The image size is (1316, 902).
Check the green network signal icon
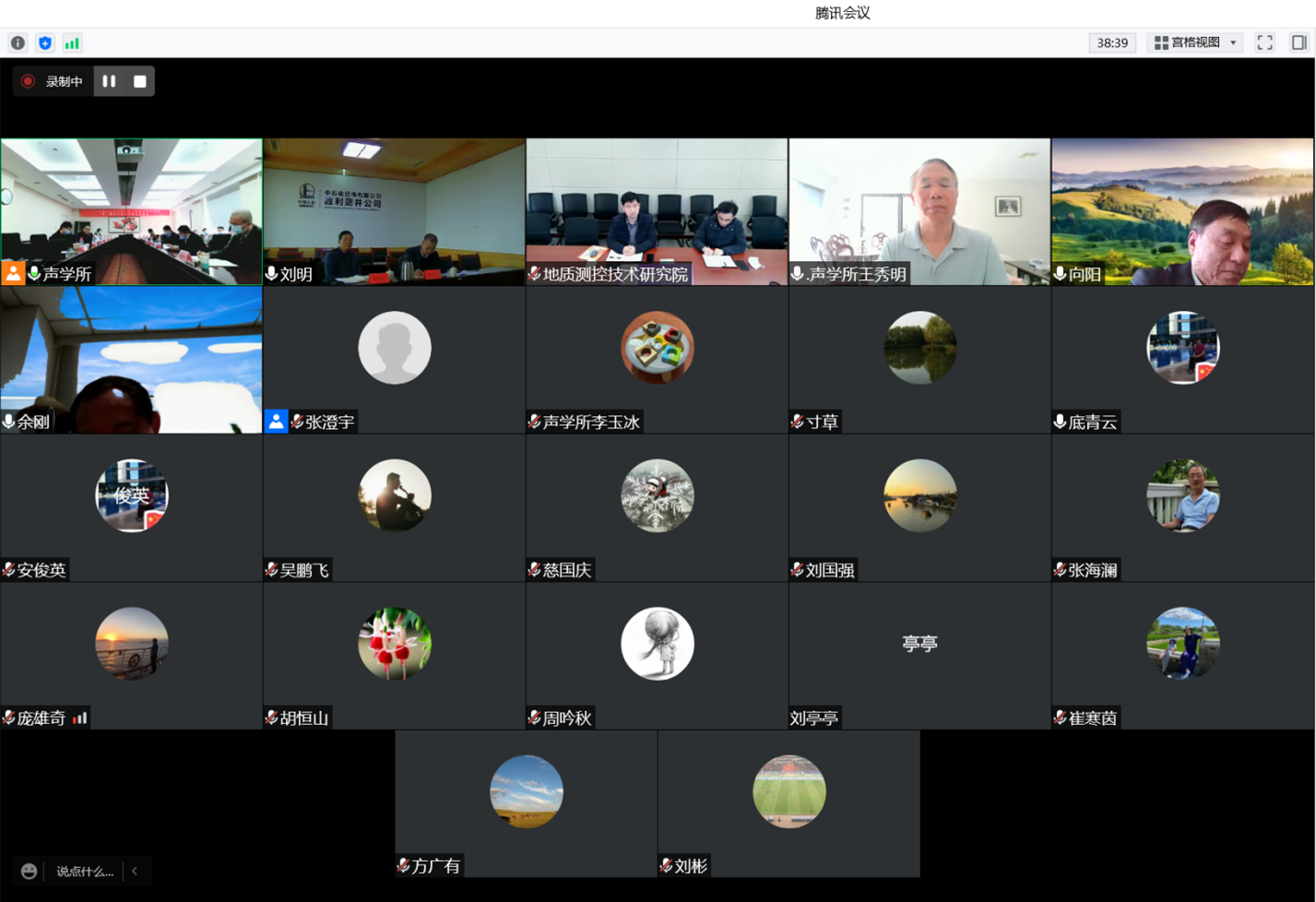click(x=72, y=42)
